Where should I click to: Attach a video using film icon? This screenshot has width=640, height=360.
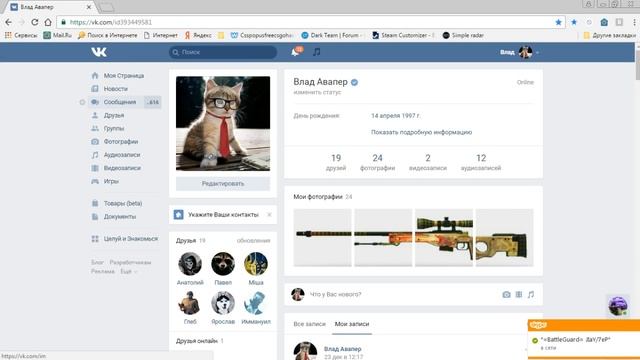[519, 294]
